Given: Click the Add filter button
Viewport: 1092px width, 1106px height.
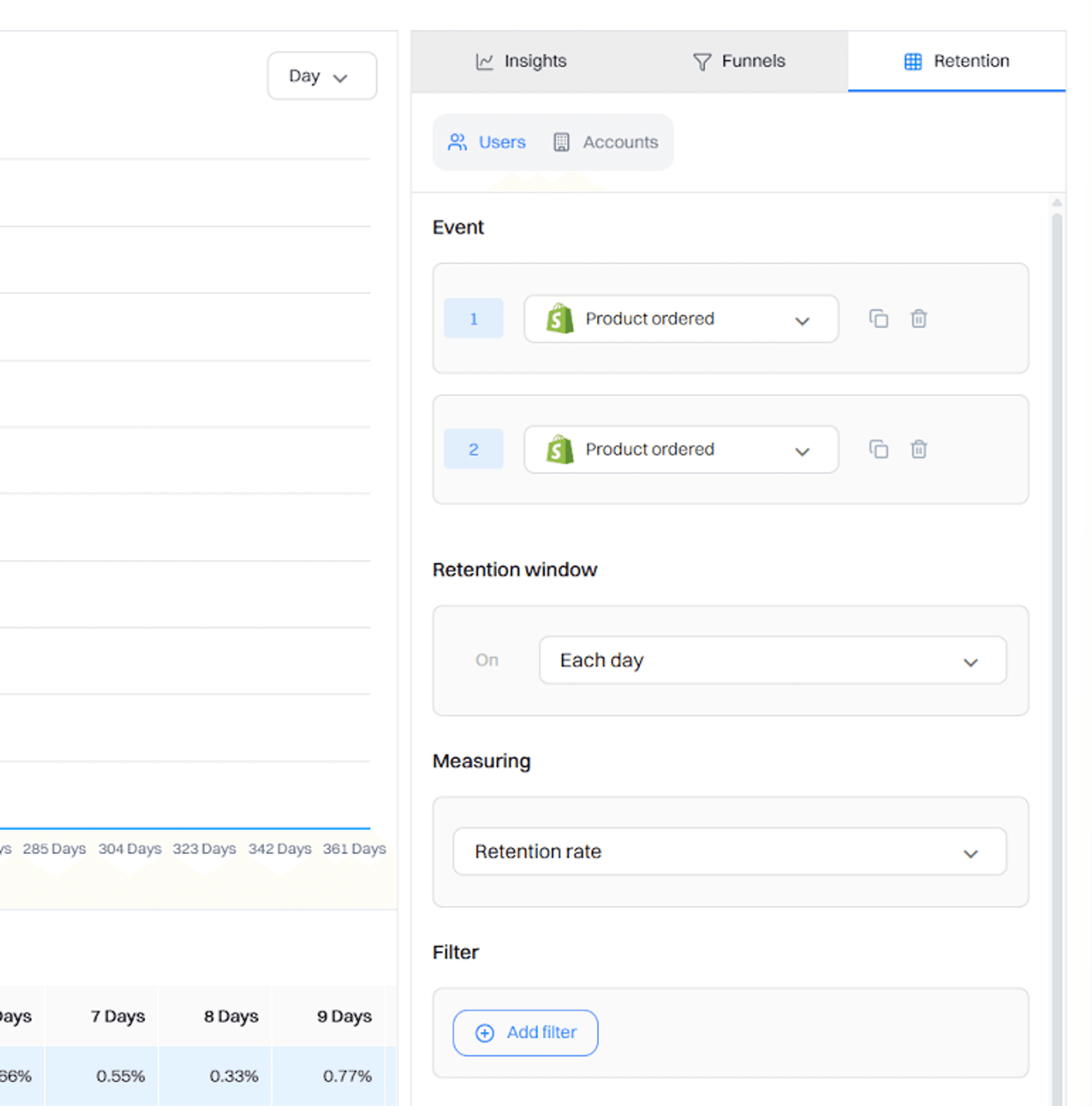Looking at the screenshot, I should 525,1033.
